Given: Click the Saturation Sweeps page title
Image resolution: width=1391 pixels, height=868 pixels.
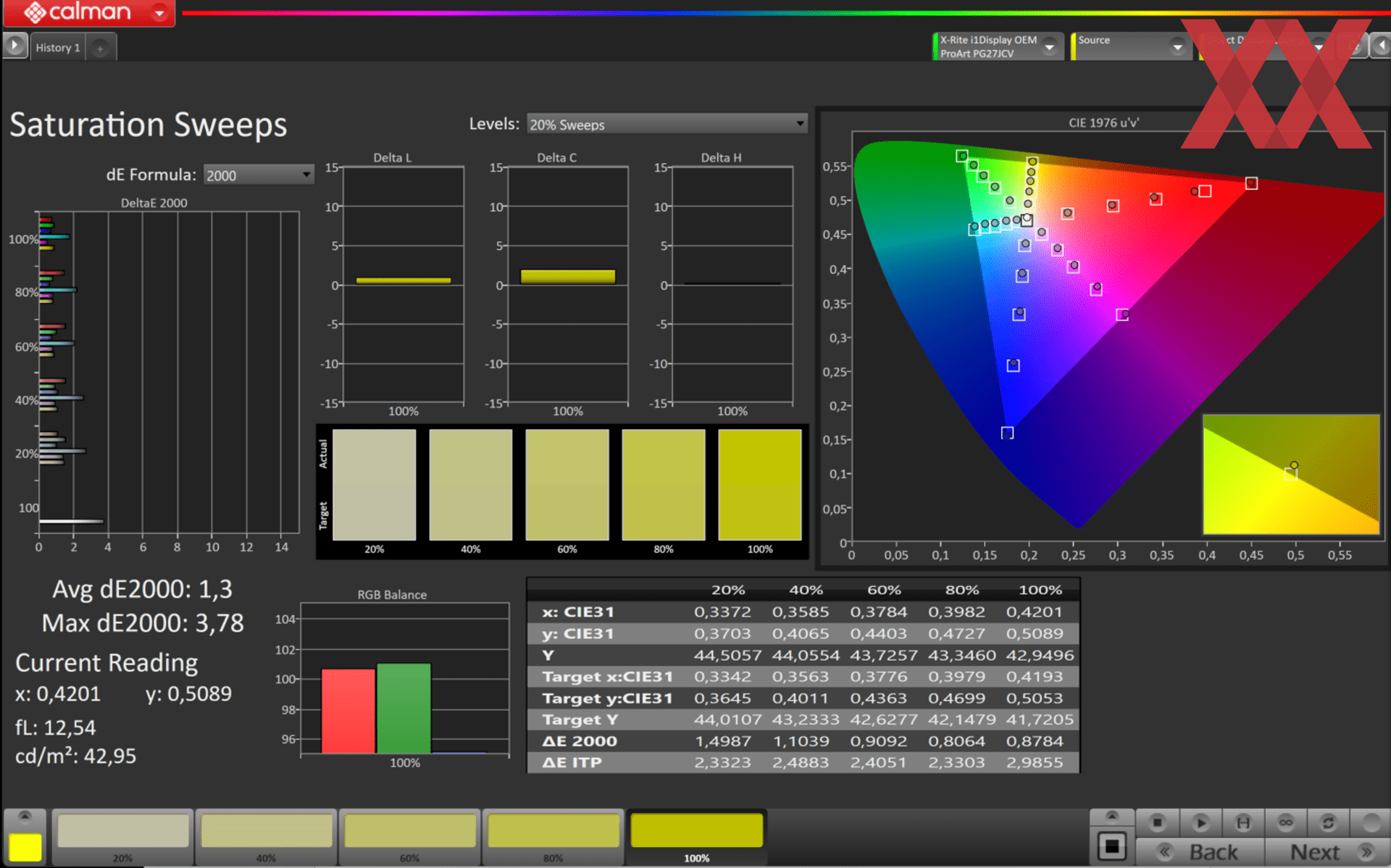Looking at the screenshot, I should (148, 125).
